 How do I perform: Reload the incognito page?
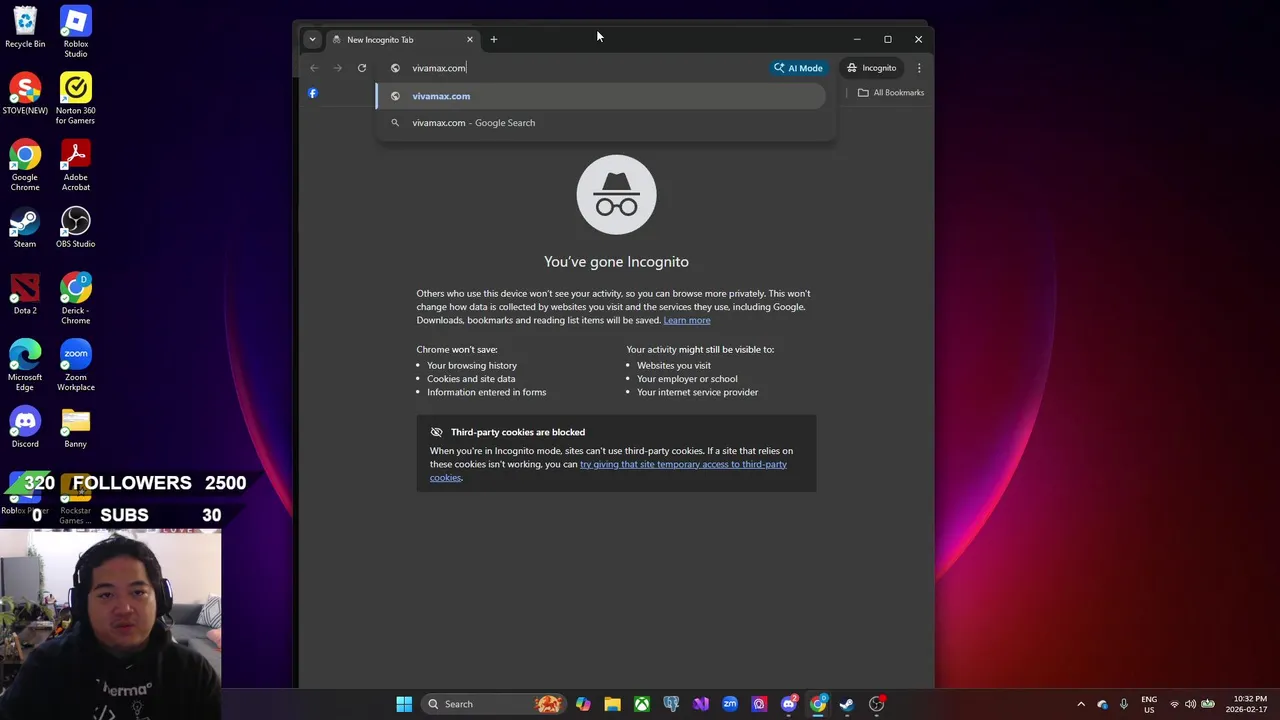[362, 68]
